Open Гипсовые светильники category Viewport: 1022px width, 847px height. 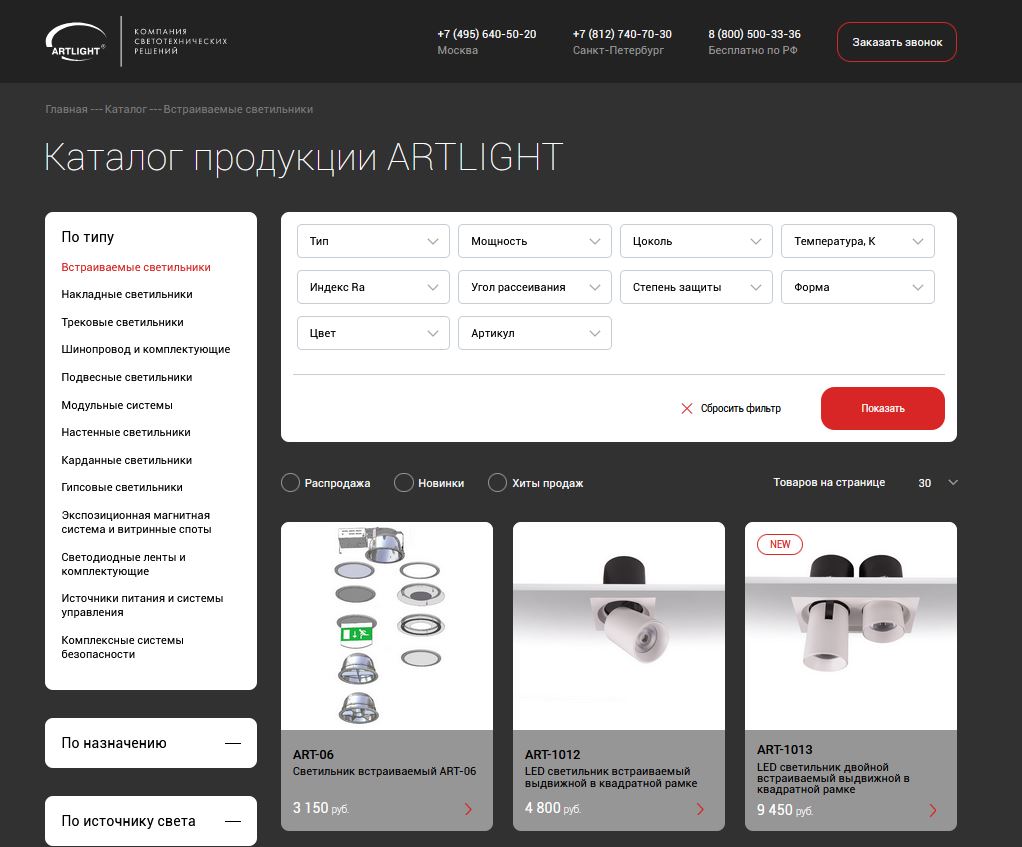pyautogui.click(x=122, y=487)
